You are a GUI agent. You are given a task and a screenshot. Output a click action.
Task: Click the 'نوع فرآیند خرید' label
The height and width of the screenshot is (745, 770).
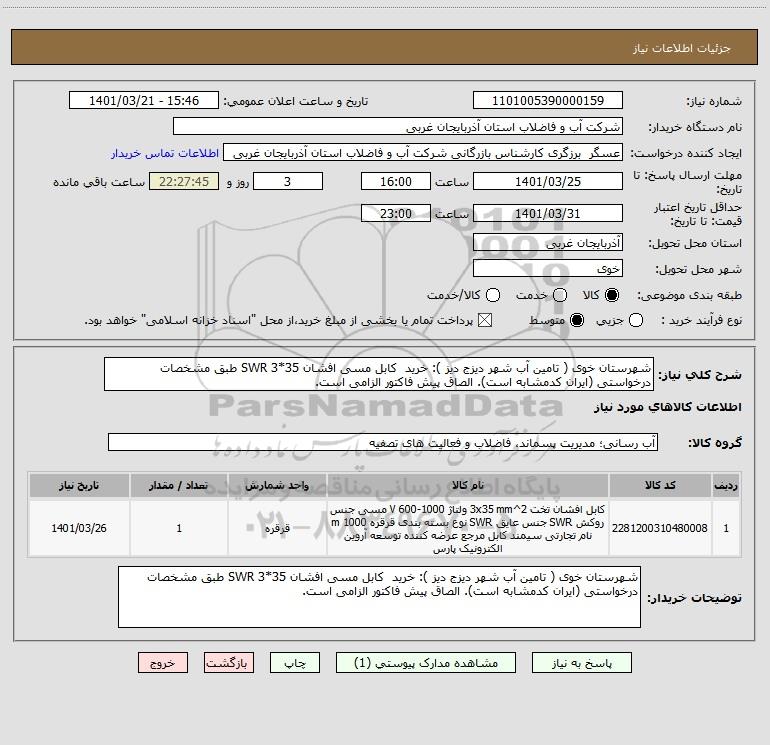tap(701, 320)
